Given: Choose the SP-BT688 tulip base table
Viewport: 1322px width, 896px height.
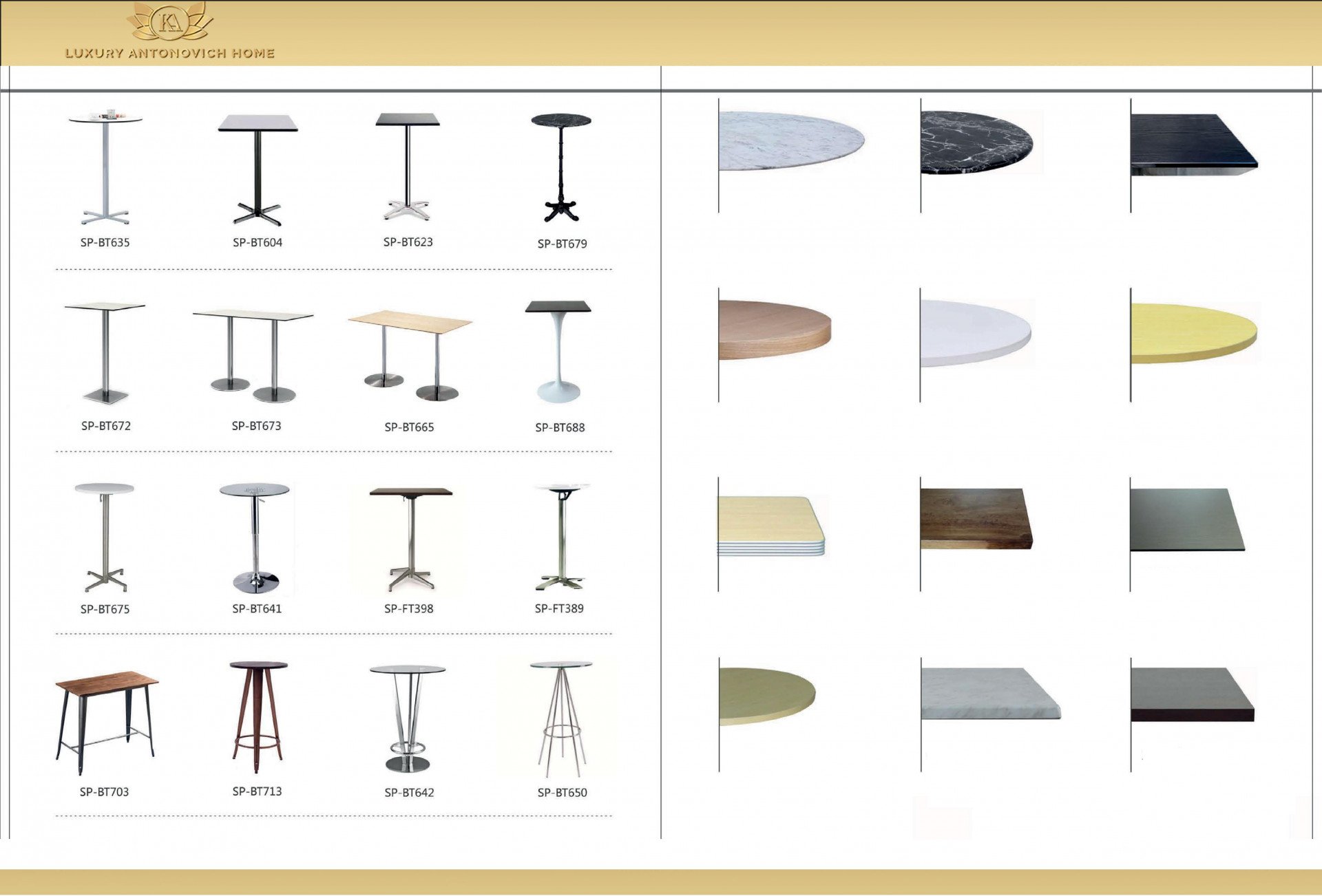Looking at the screenshot, I should 558,352.
